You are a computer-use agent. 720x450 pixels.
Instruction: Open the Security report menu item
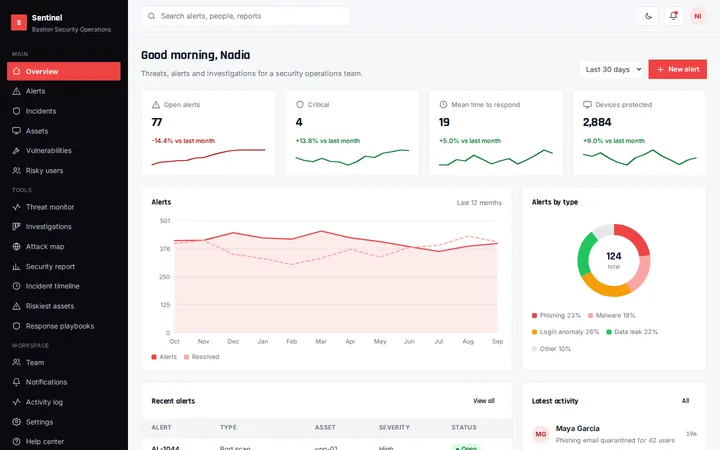click(x=64, y=266)
